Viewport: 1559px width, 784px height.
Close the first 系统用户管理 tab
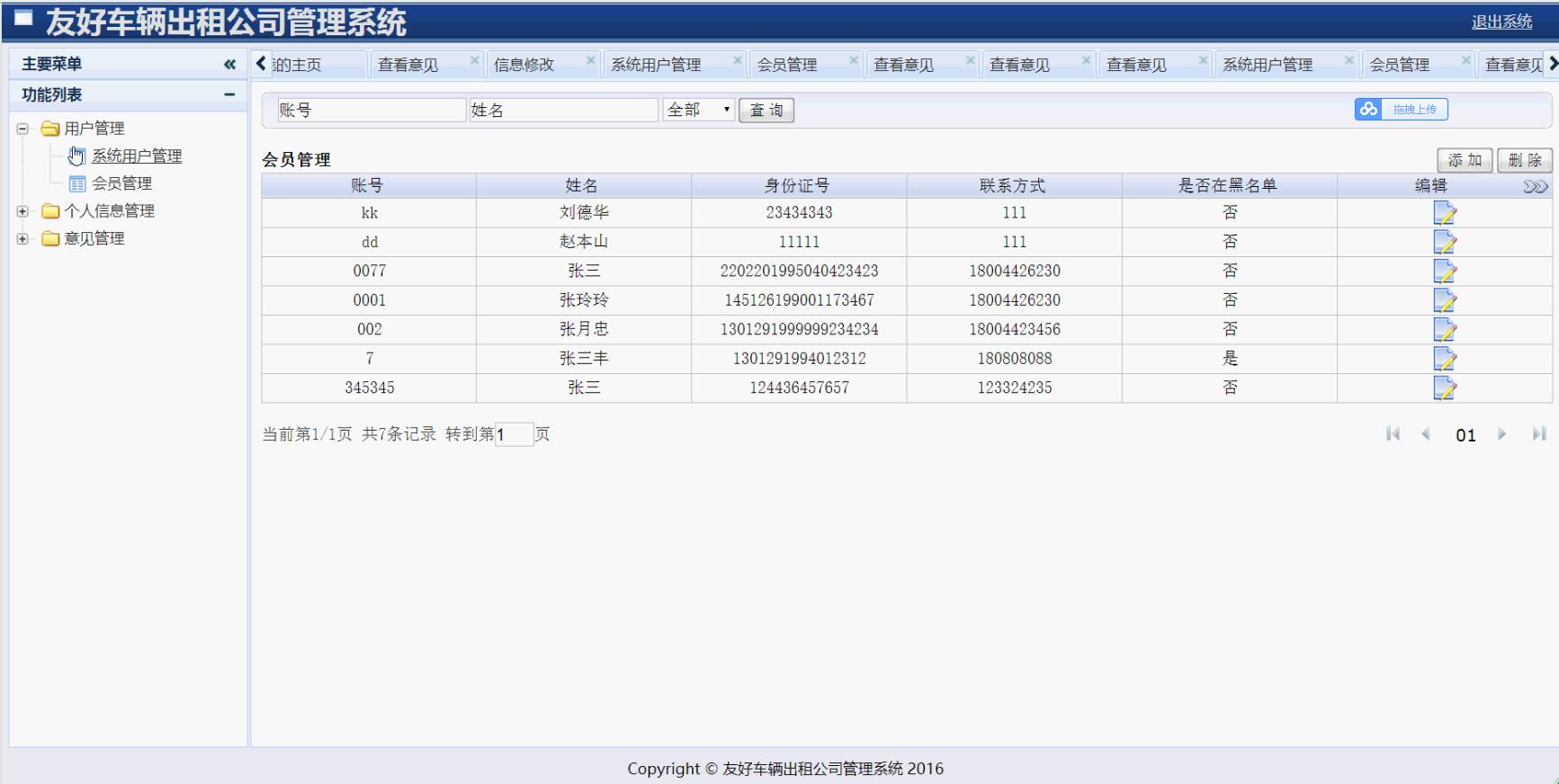pos(738,60)
